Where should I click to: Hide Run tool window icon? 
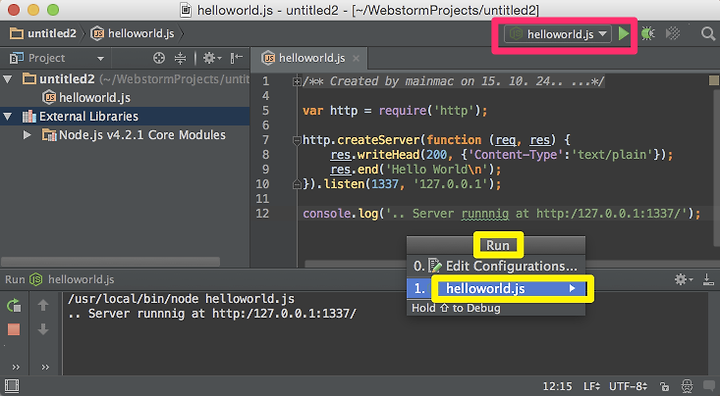pos(708,279)
